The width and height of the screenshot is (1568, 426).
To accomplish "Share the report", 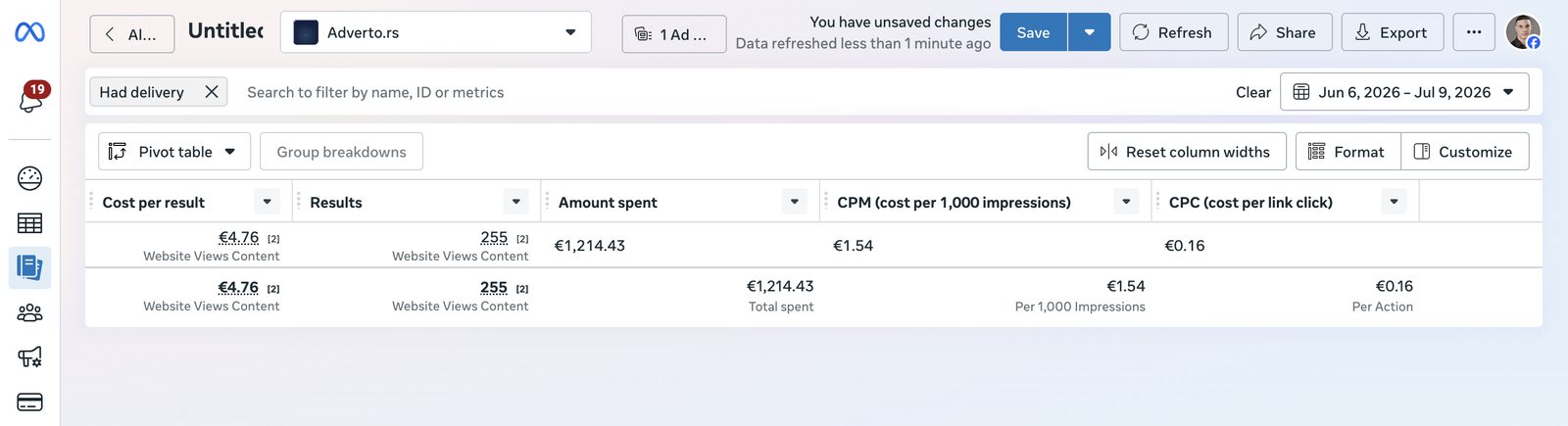I will 1284,32.
